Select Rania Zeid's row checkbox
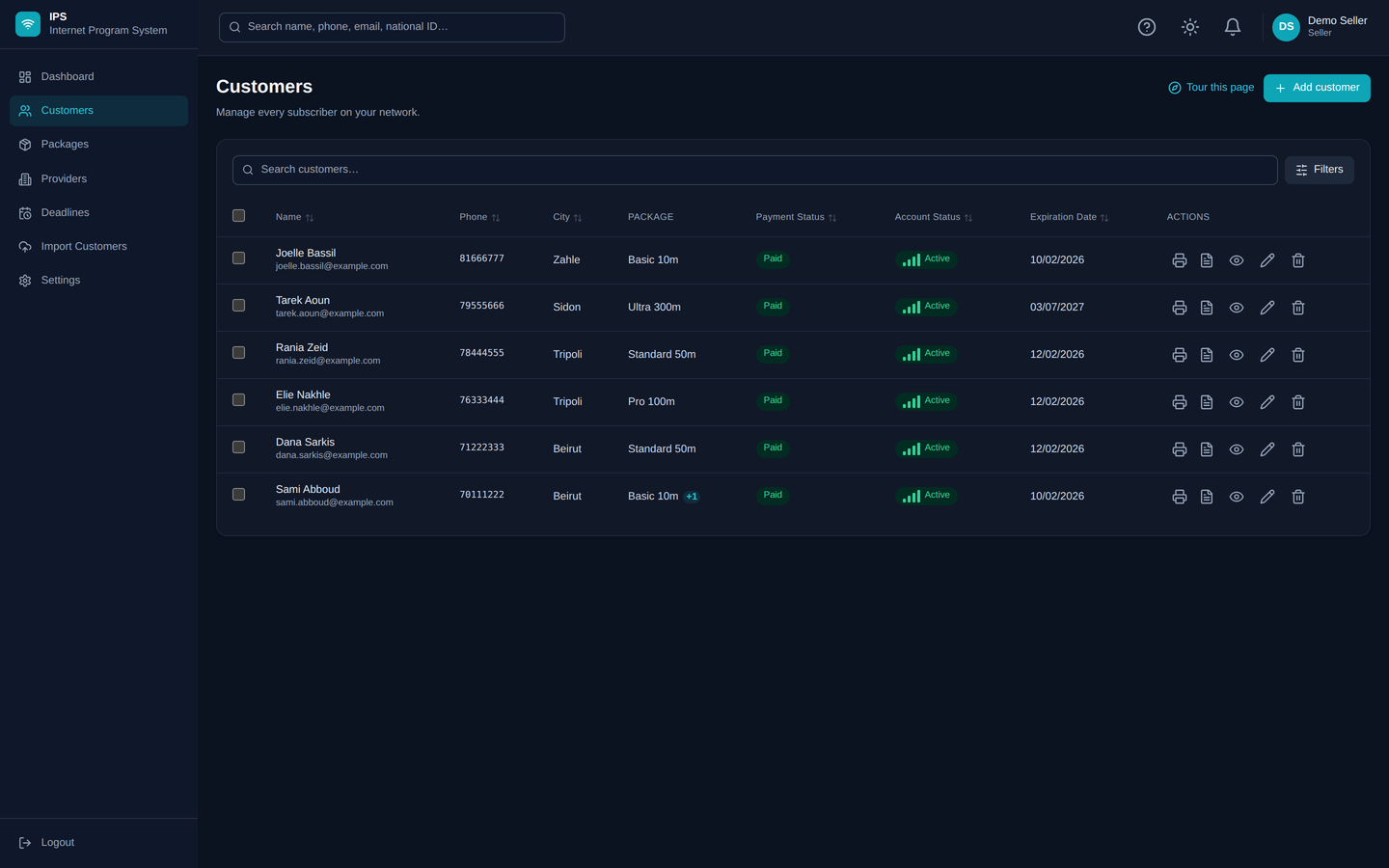This screenshot has width=1389, height=868. [239, 353]
